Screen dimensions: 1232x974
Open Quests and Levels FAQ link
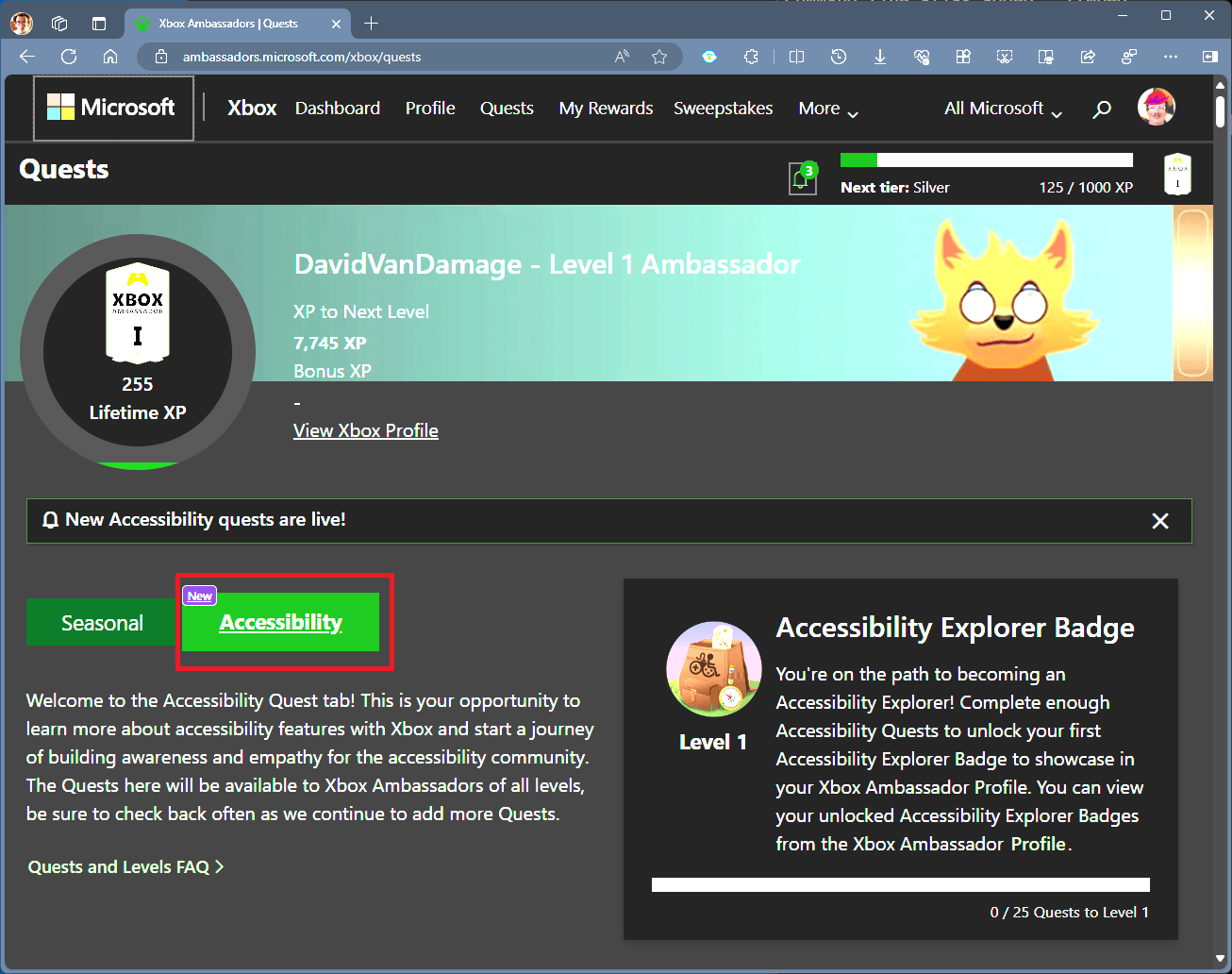coord(126,866)
